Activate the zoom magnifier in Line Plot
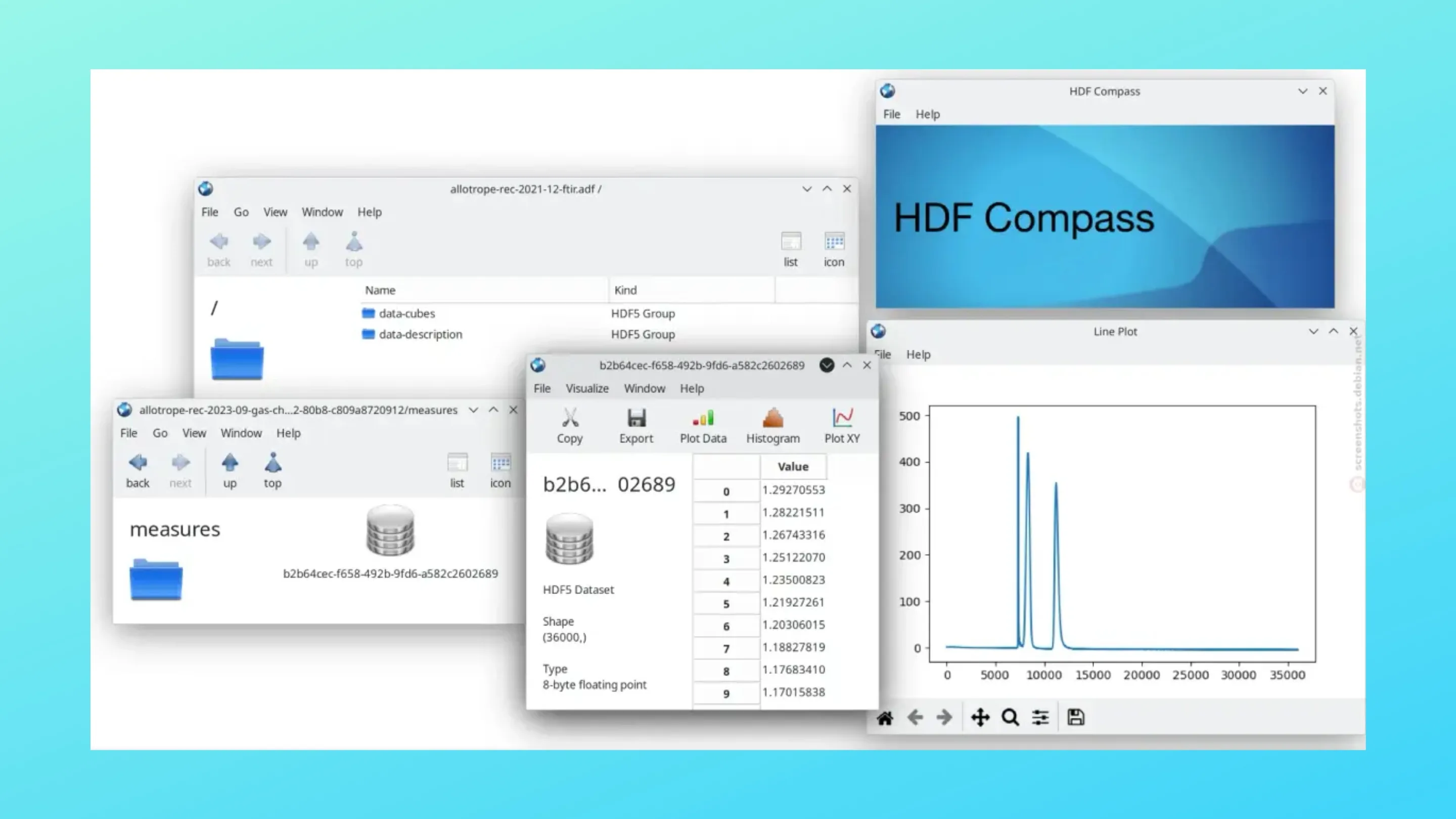Screen dimensions: 1456x819 click(1010, 718)
